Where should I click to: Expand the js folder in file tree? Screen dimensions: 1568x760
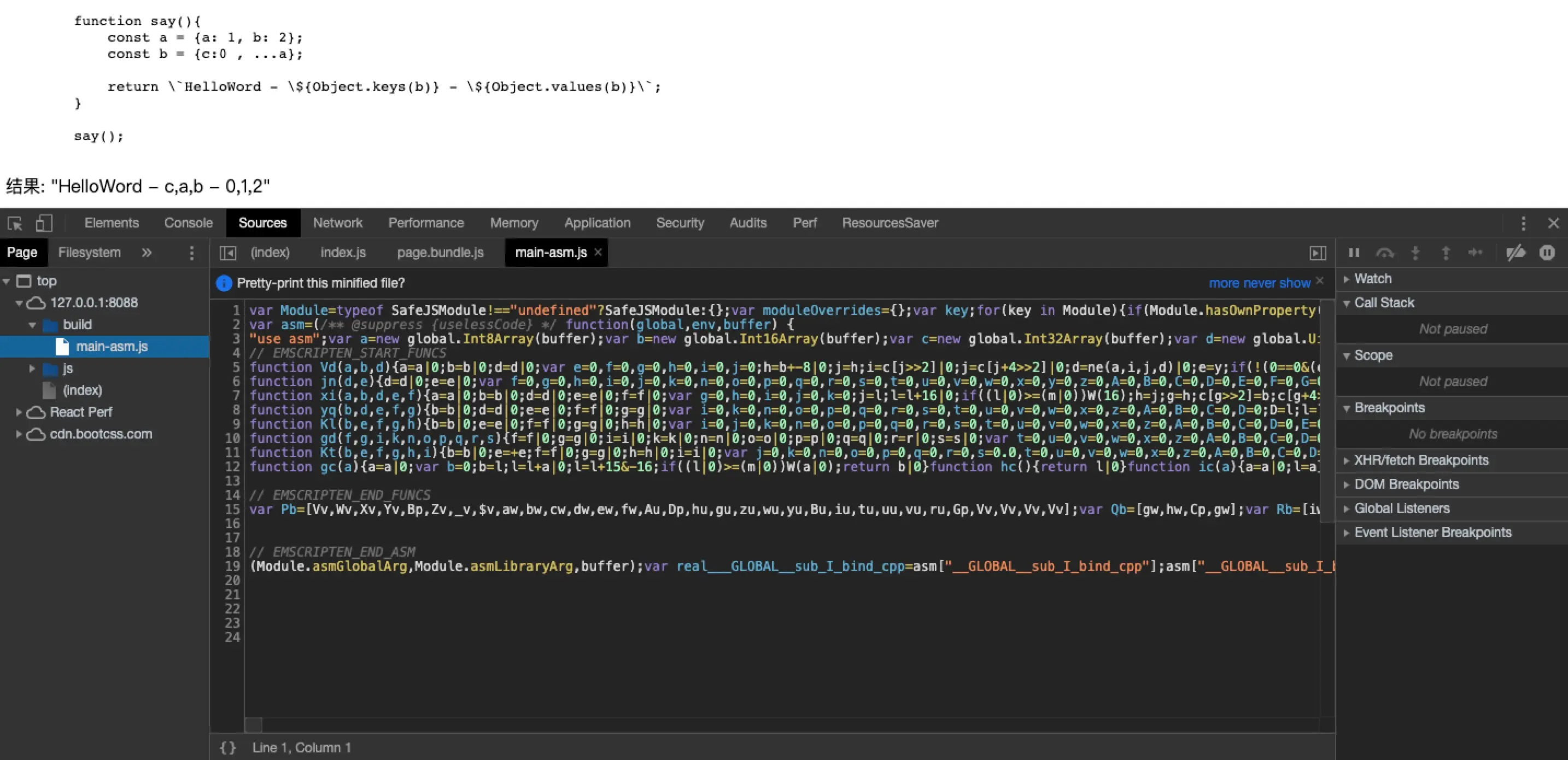point(32,369)
